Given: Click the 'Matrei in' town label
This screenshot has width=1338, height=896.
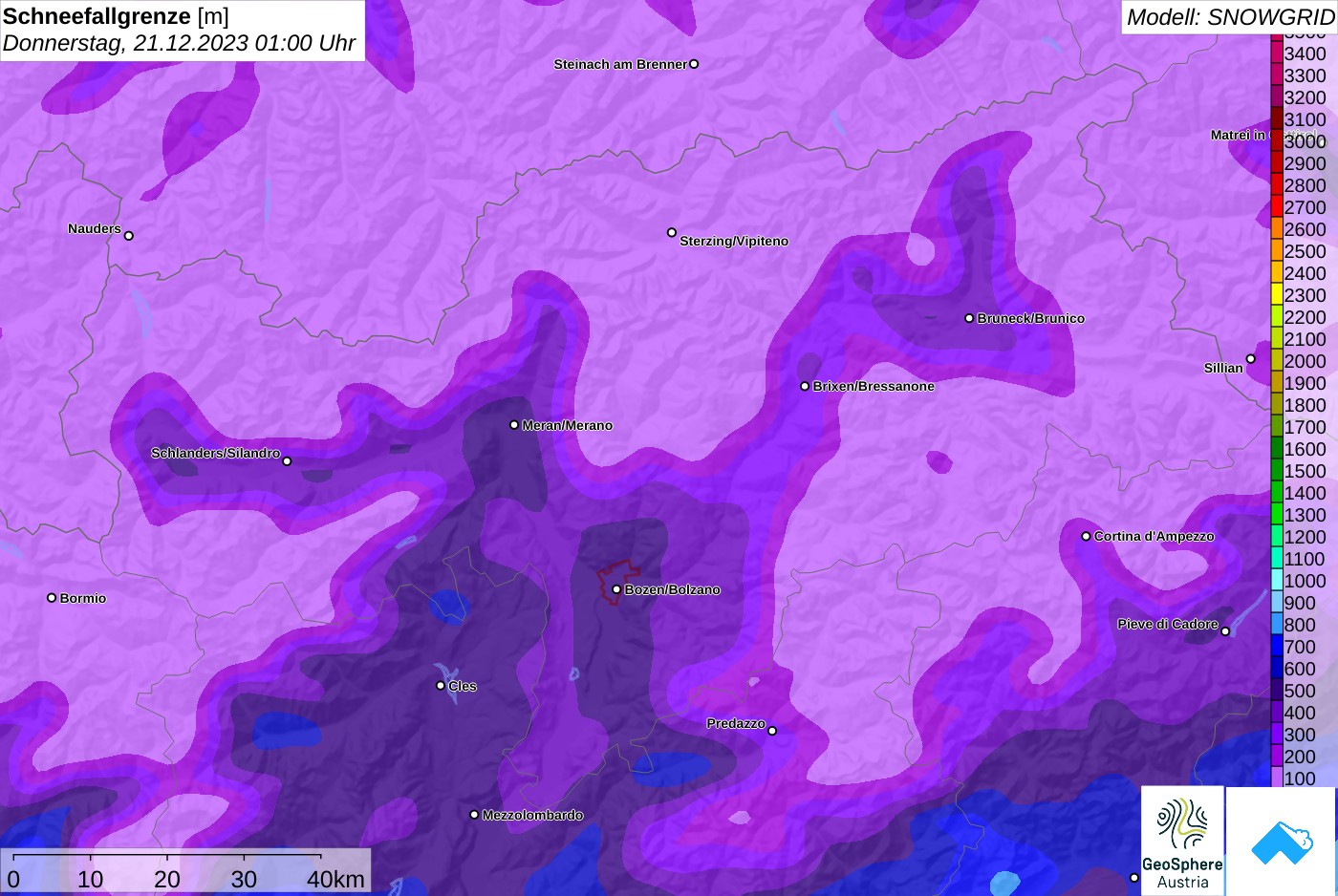Looking at the screenshot, I should tap(1238, 135).
